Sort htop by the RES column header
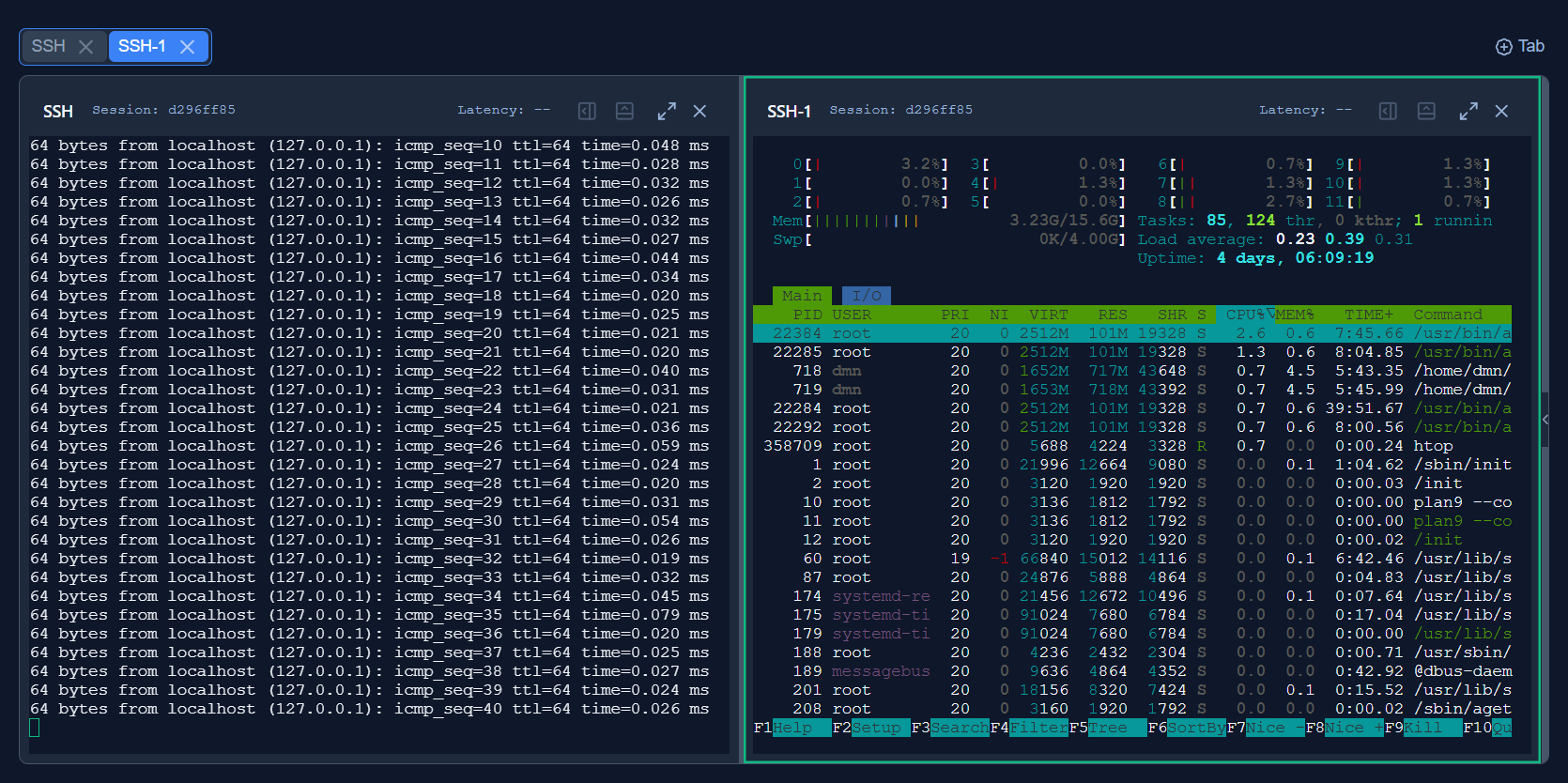This screenshot has width=1568, height=783. pyautogui.click(x=1113, y=315)
